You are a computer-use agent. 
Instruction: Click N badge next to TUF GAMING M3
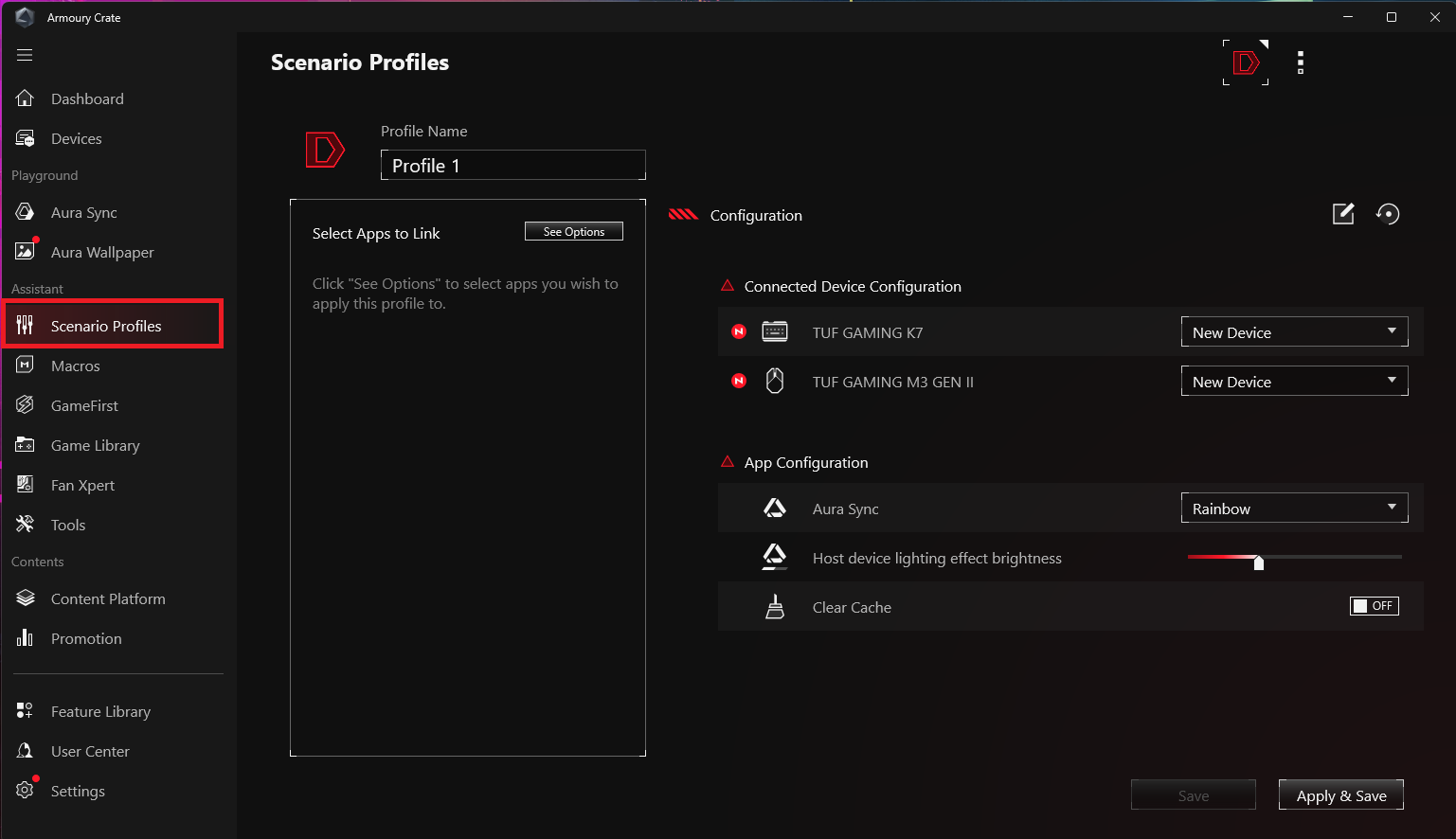pos(739,381)
